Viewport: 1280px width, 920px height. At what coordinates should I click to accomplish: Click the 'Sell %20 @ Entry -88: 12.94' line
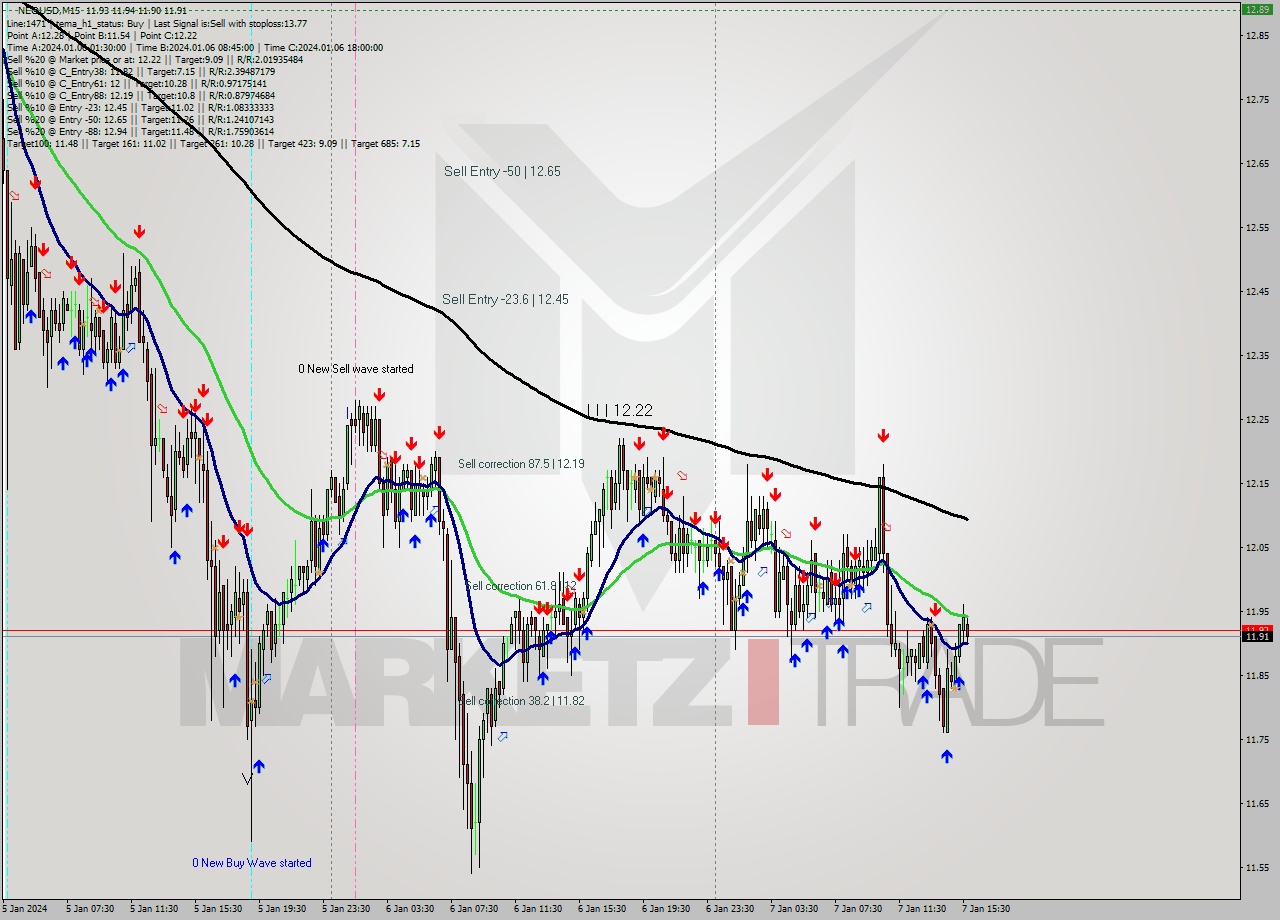click(x=140, y=131)
